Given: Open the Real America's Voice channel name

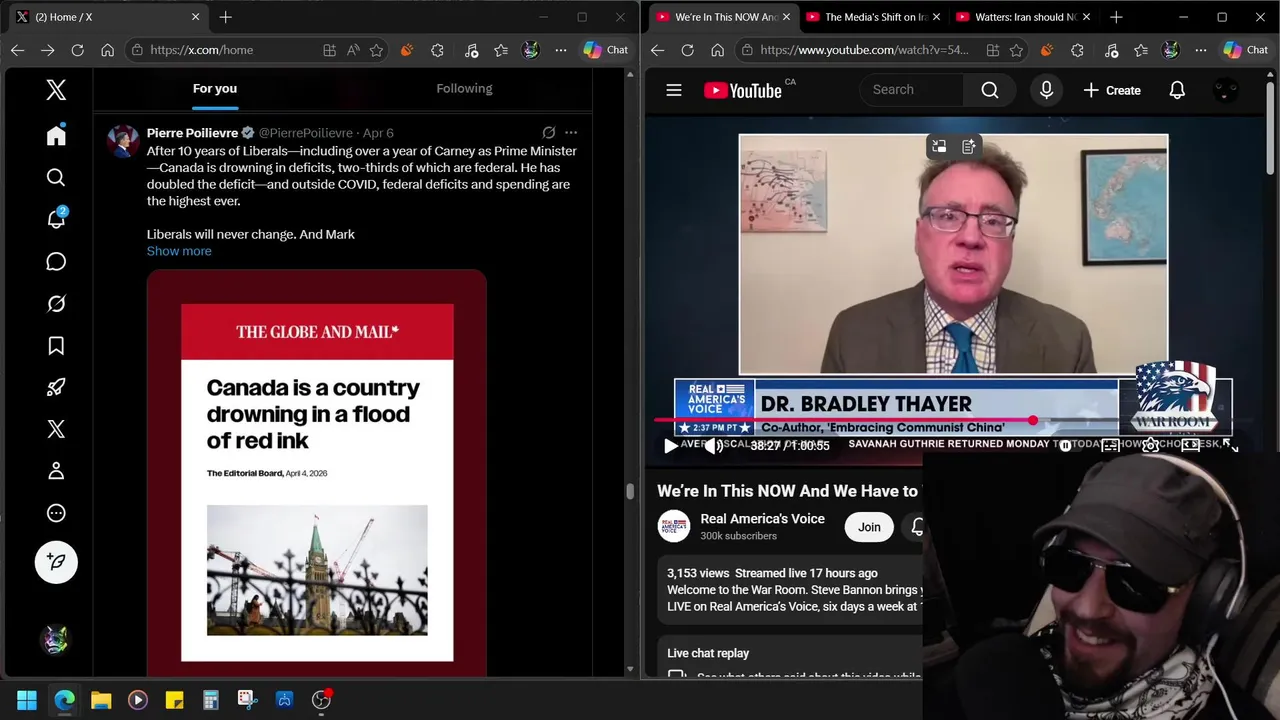Looking at the screenshot, I should [762, 519].
